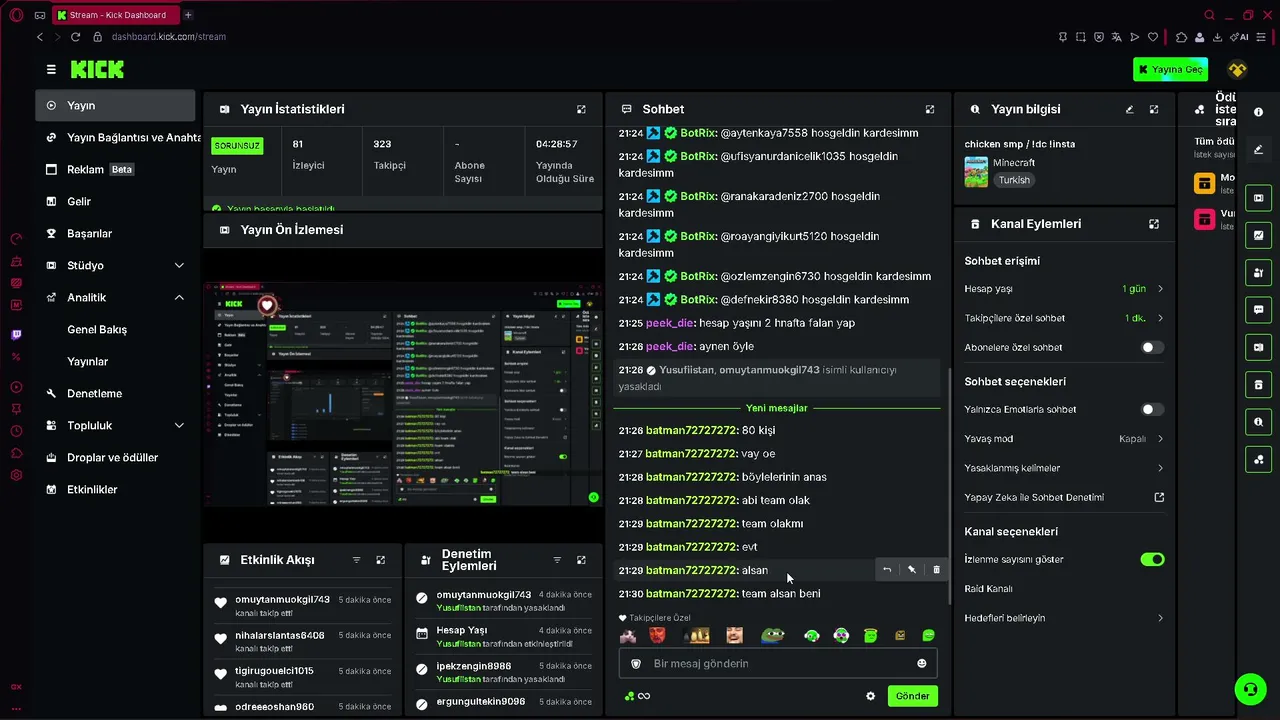Click the Turkish language tag
The image size is (1280, 720).
1013,180
